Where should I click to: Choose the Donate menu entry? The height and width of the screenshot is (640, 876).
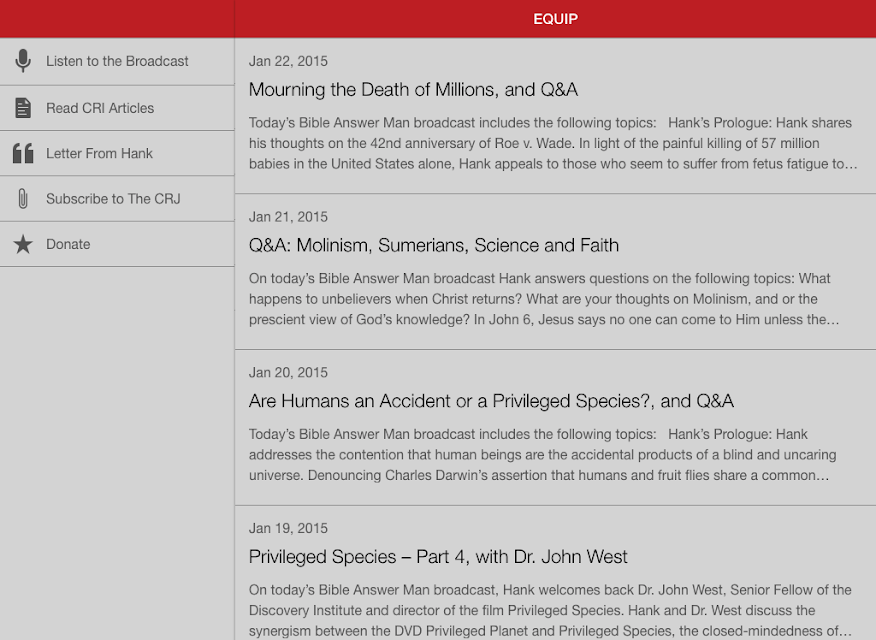(x=117, y=244)
